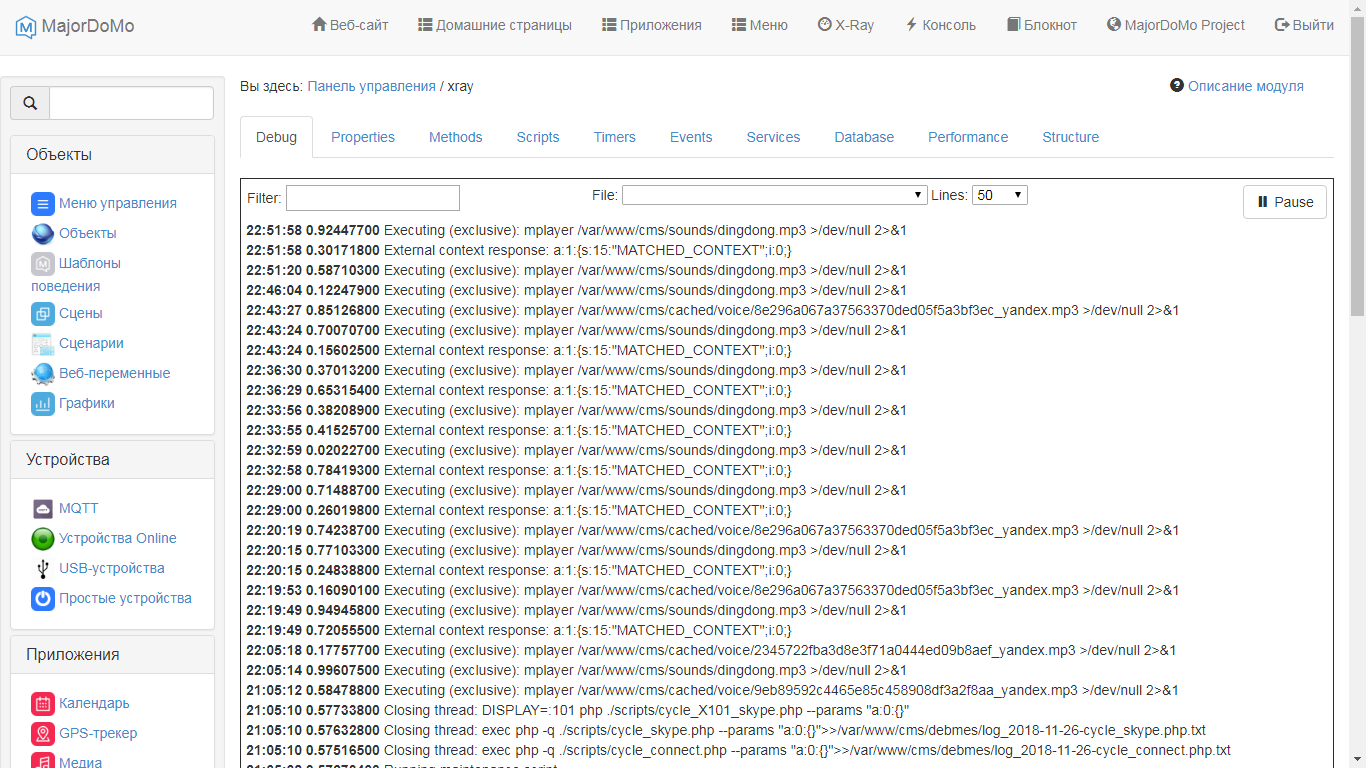Click the Графики chart icon

[43, 404]
